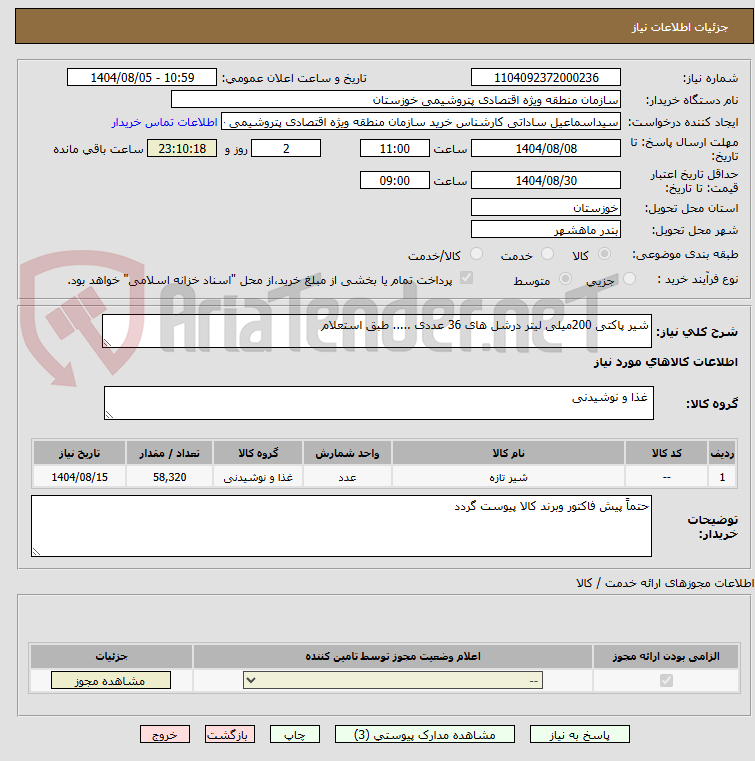Click غذا و نوشیدنی cell in table row
Image resolution: width=755 pixels, height=761 pixels.
[258, 477]
